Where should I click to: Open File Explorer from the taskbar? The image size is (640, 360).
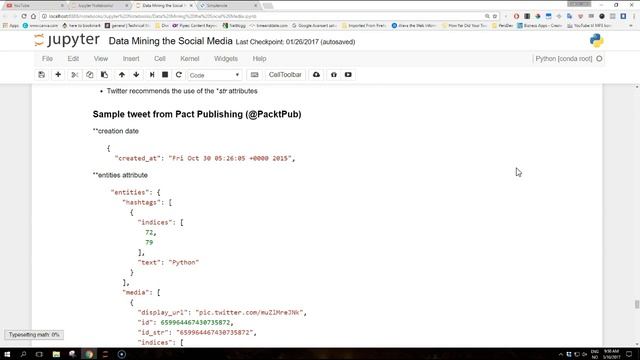(56, 354)
